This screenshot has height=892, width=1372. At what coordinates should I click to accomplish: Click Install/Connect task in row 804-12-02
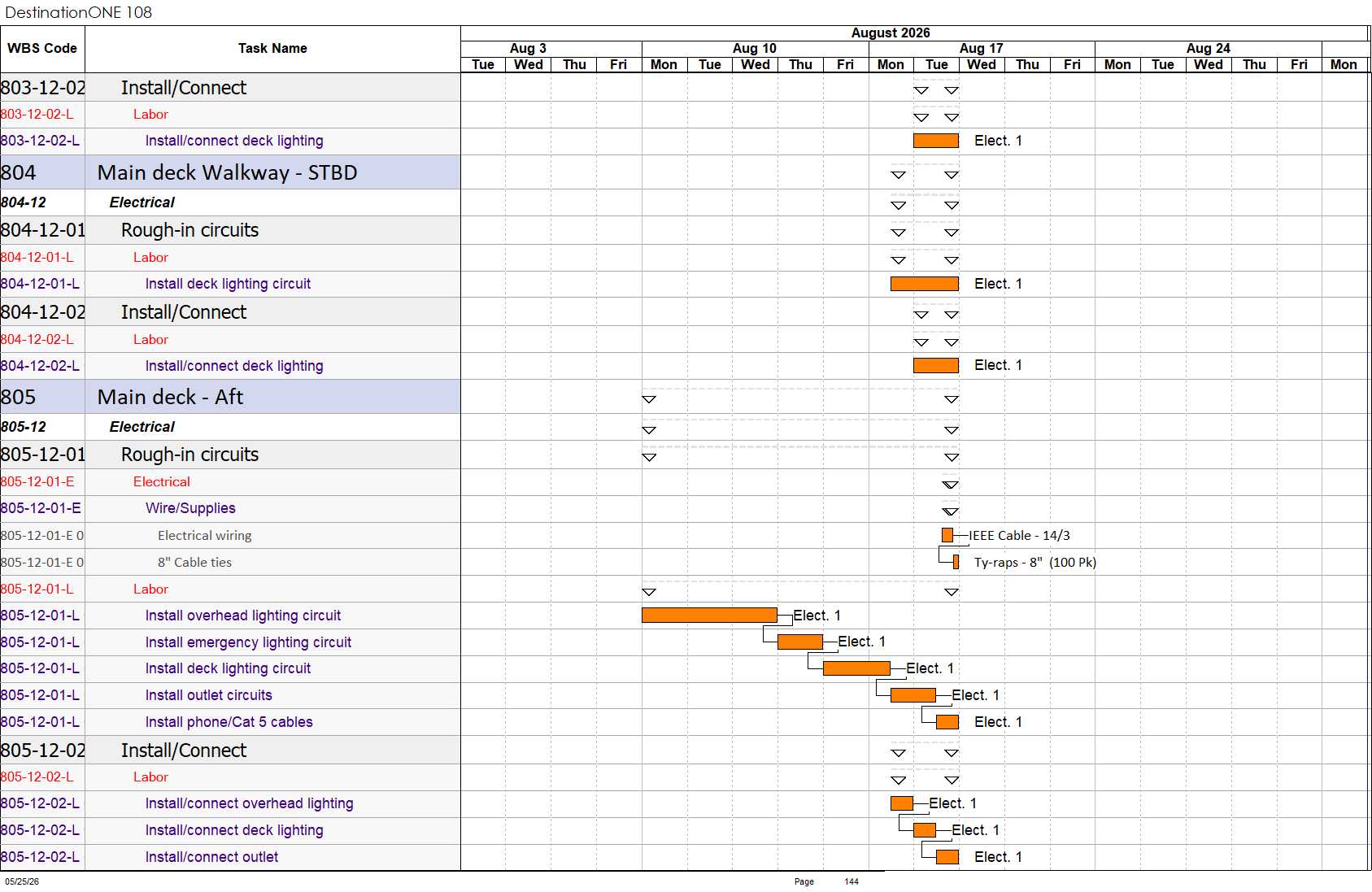point(184,312)
